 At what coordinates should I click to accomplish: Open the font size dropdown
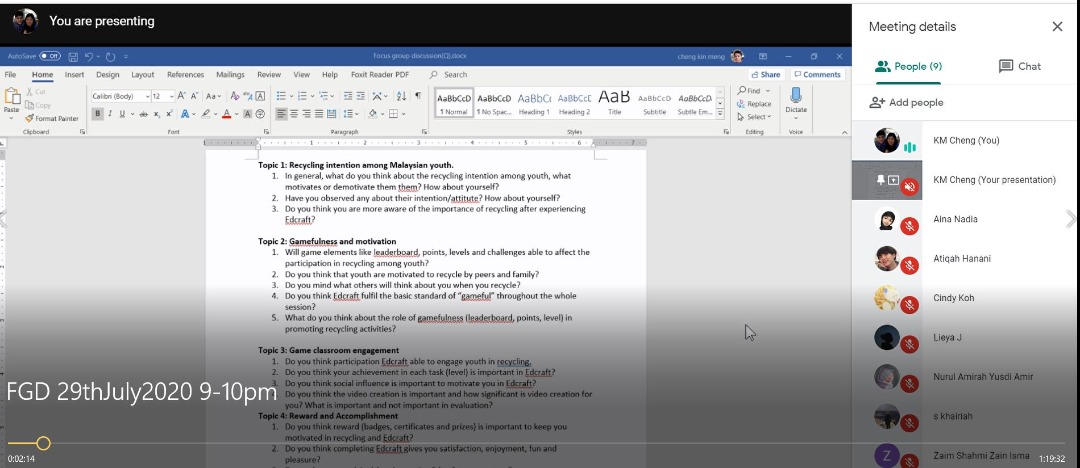[x=170, y=96]
